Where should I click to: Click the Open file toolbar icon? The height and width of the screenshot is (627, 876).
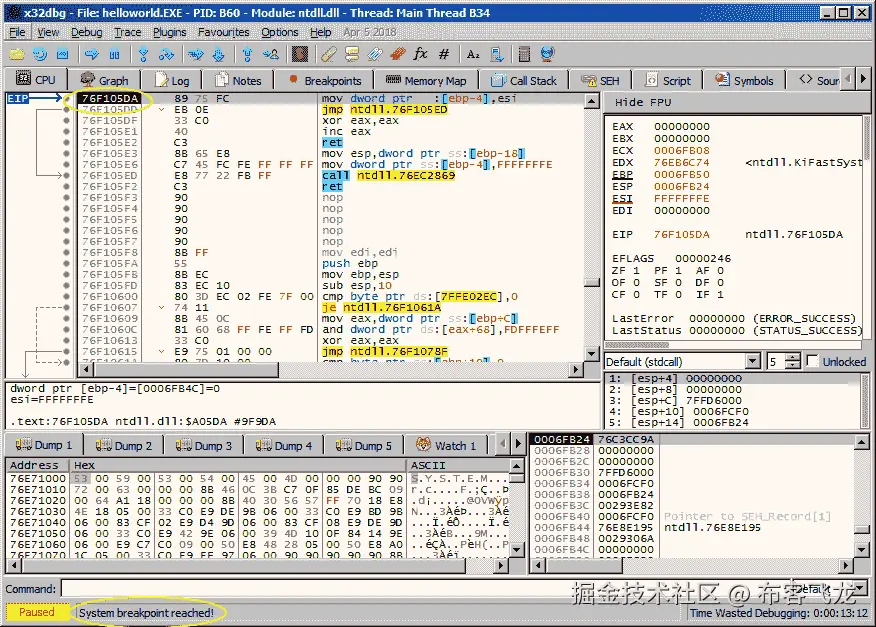pyautogui.click(x=17, y=54)
